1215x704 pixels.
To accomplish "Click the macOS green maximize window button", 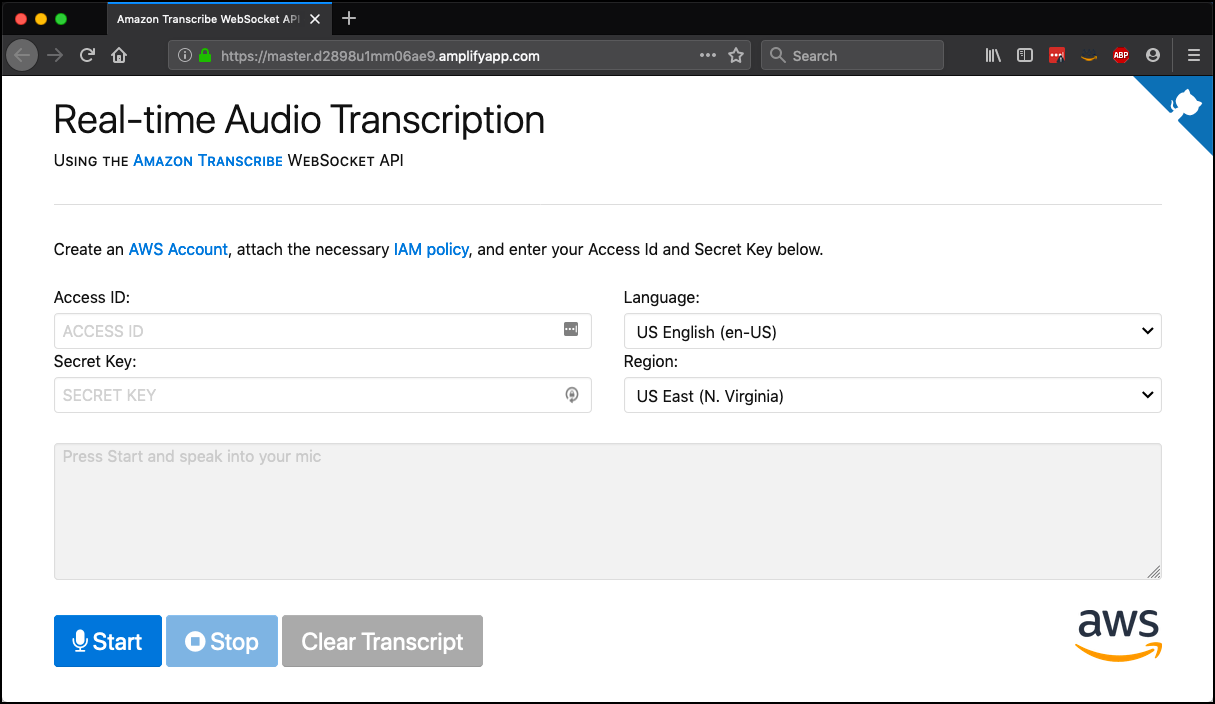I will coord(61,19).
